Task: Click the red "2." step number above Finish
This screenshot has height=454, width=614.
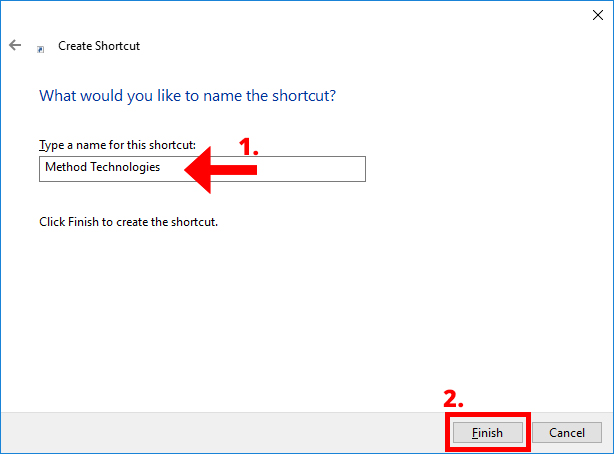Action: pos(453,397)
